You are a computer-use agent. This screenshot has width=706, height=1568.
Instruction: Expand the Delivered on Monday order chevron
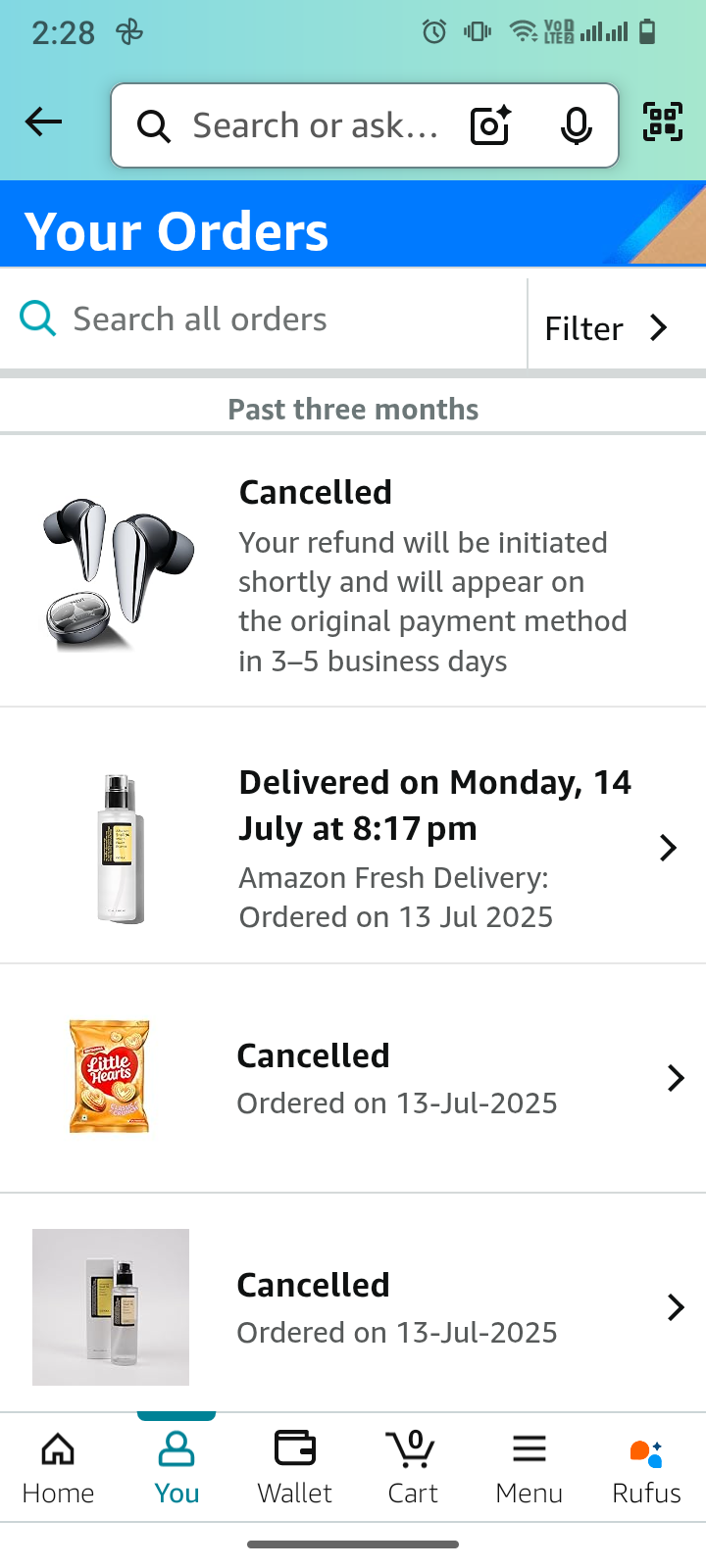[x=669, y=848]
